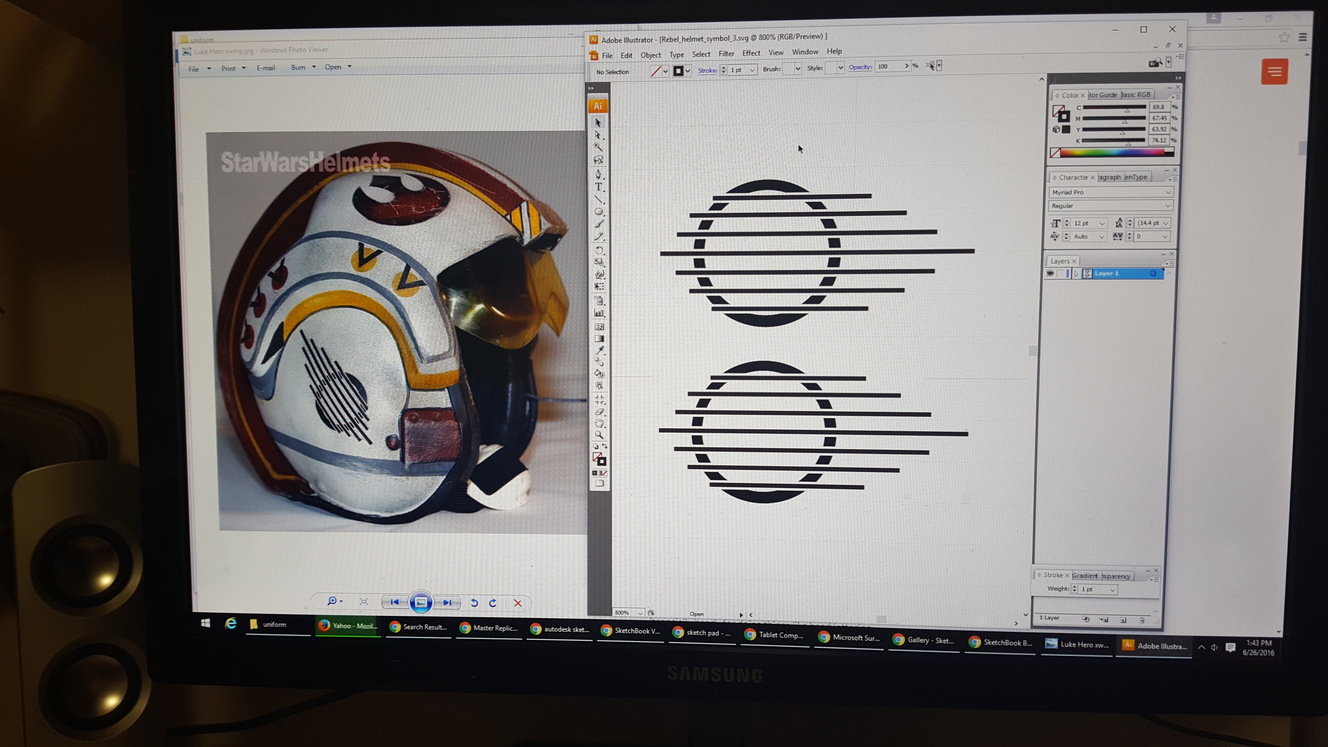Open the stroke color dropdown in control bar
Image resolution: width=1328 pixels, height=747 pixels.
(688, 71)
